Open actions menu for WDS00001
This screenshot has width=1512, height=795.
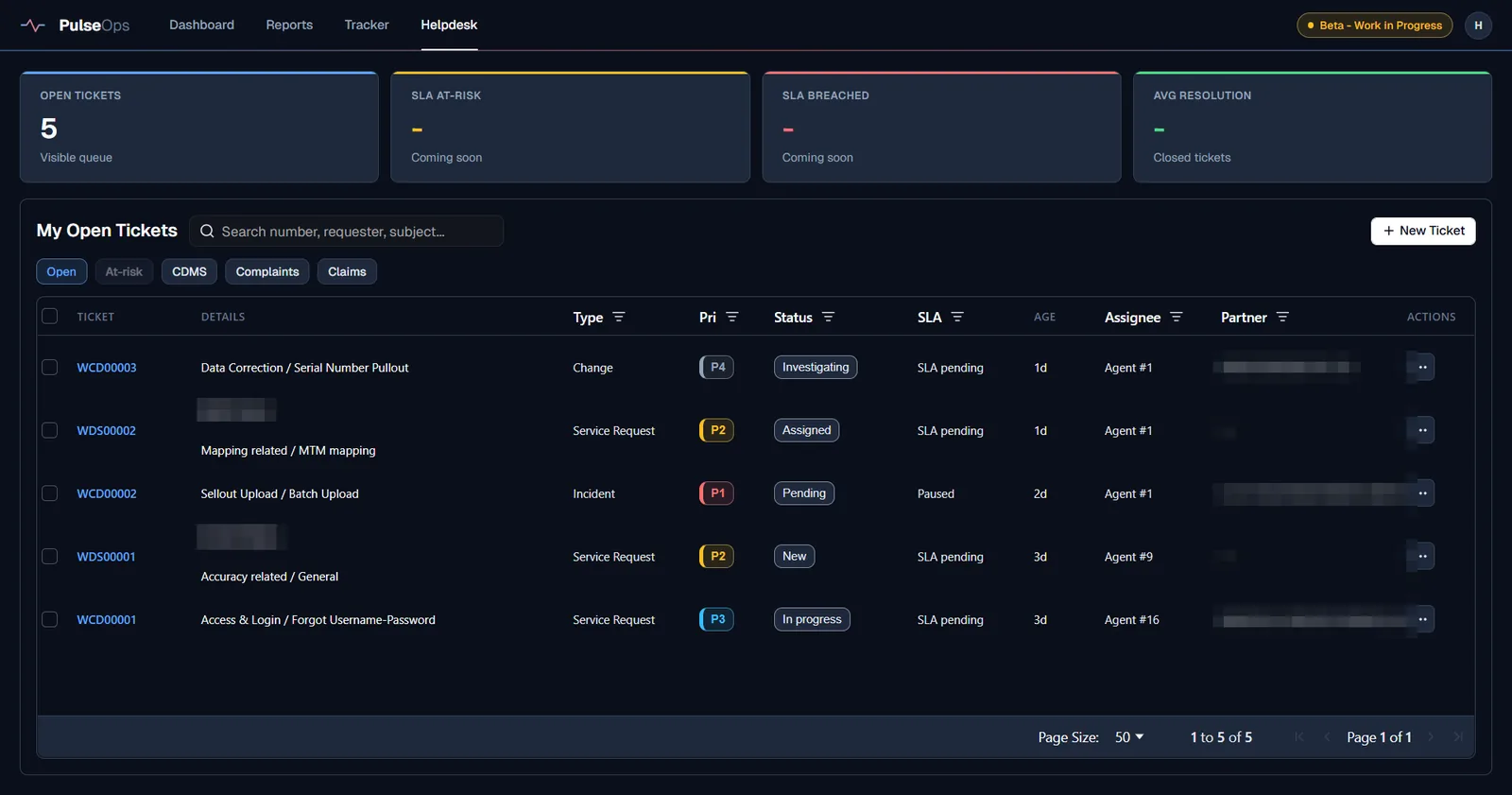(1422, 556)
